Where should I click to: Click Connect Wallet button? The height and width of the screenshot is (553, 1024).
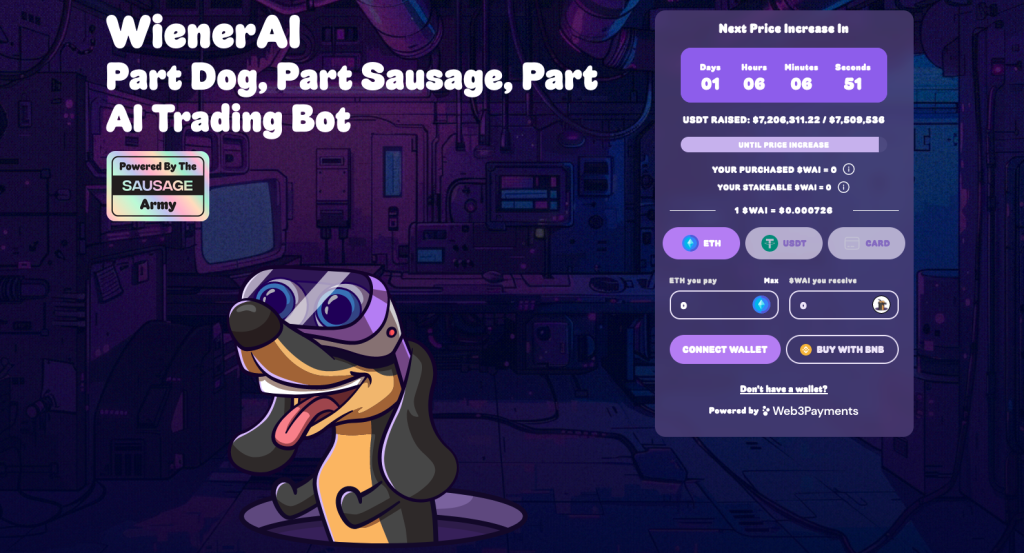click(725, 349)
